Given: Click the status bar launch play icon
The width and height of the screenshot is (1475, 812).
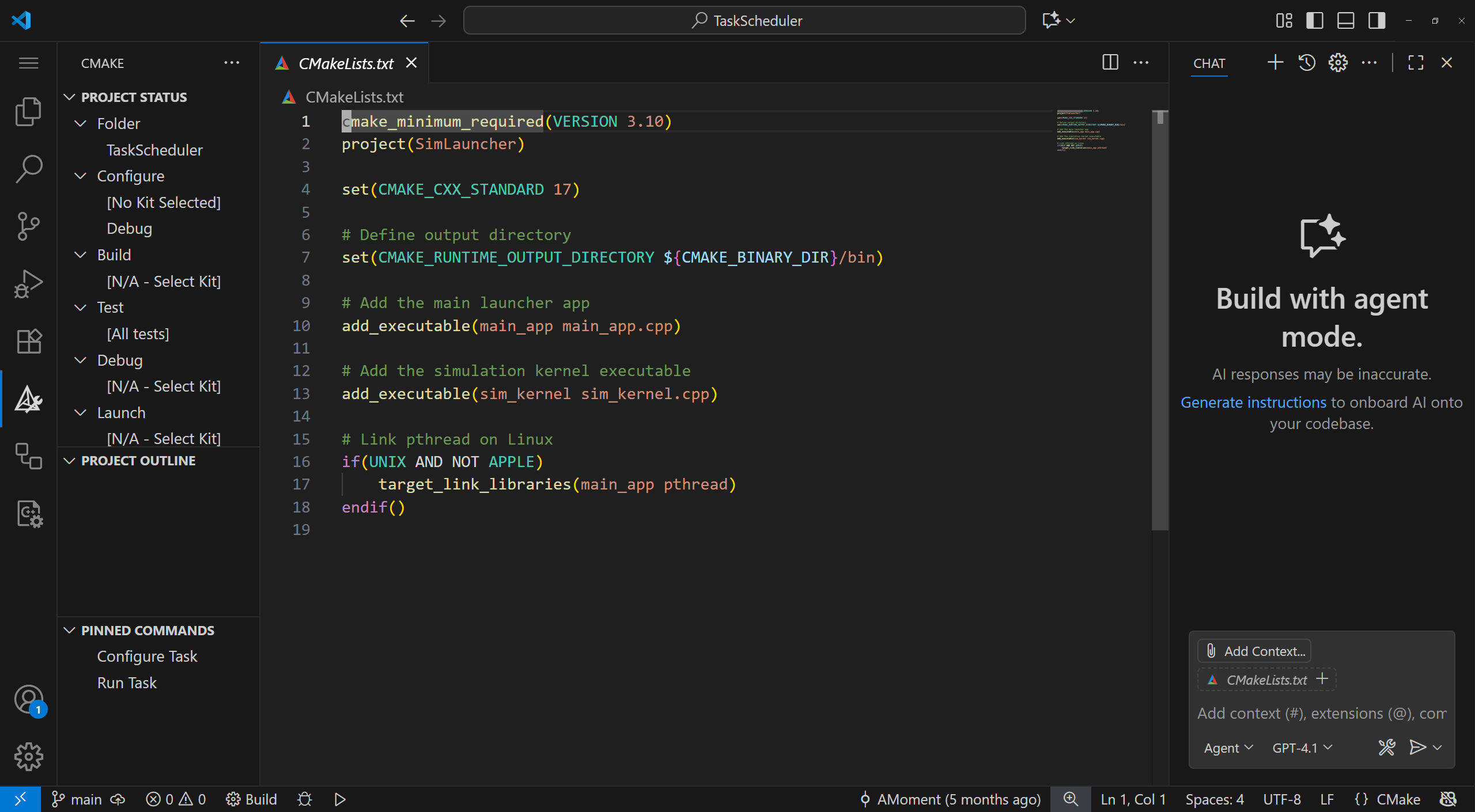Looking at the screenshot, I should (340, 799).
